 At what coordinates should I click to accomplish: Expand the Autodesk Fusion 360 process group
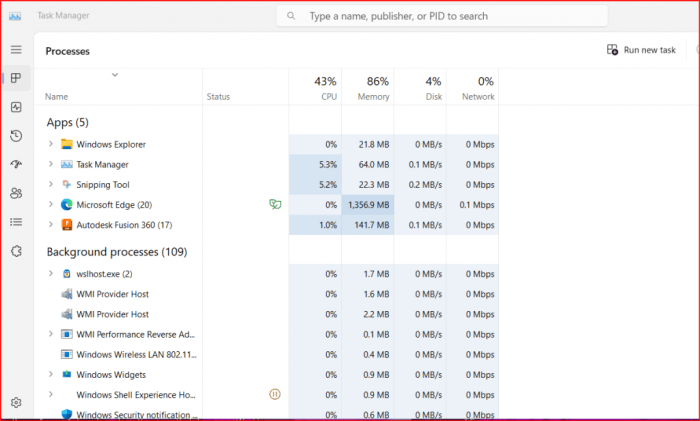tap(51, 225)
